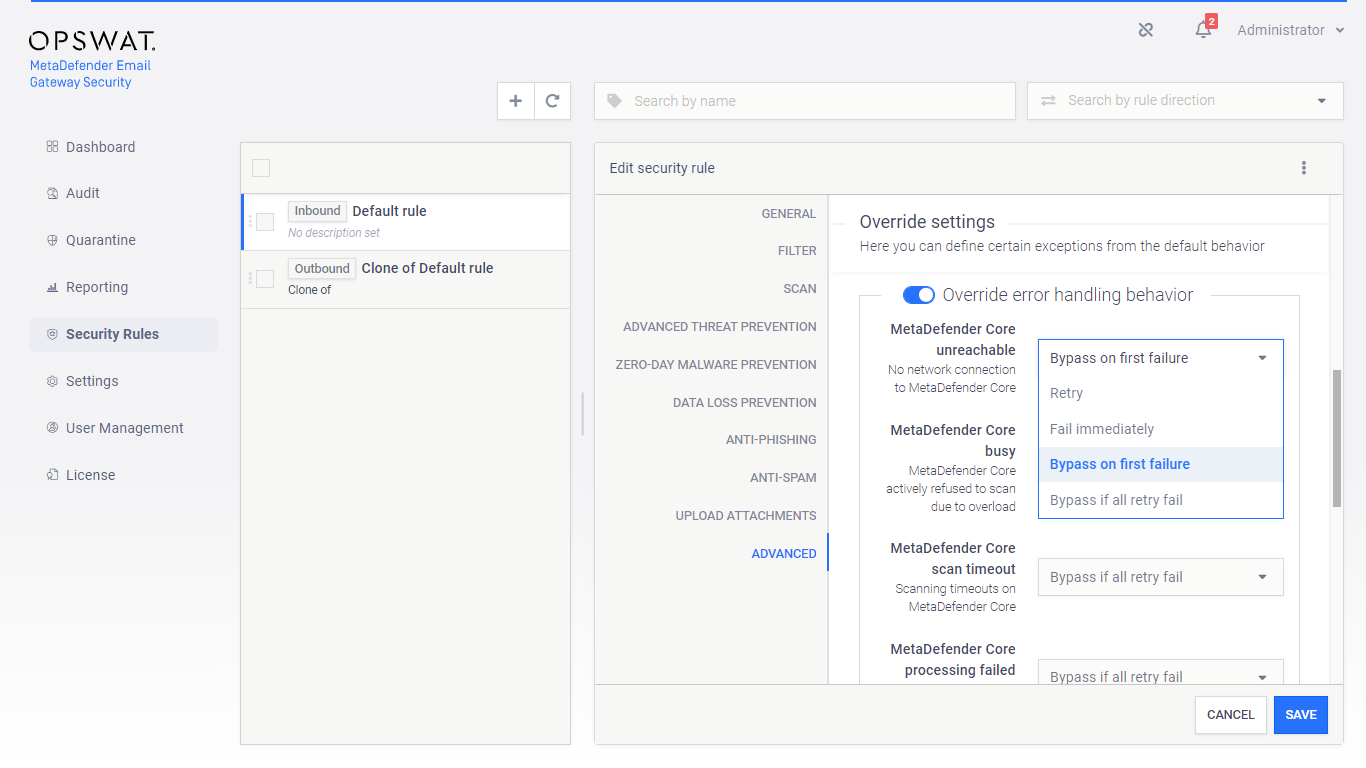The width and height of the screenshot is (1366, 768).
Task: Click the Reporting chart icon
Action: [x=52, y=287]
